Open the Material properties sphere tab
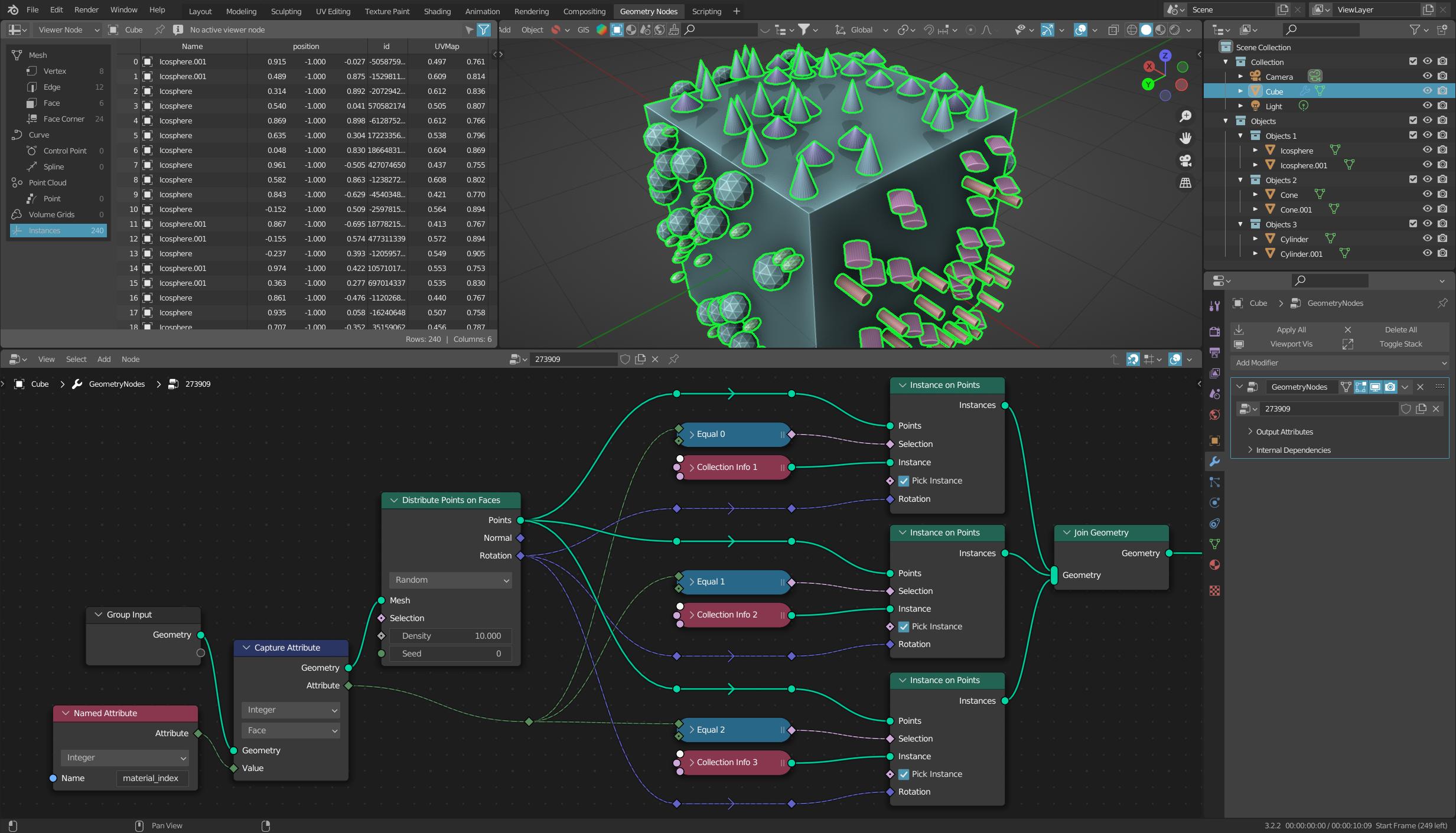Image resolution: width=1456 pixels, height=833 pixels. click(1214, 564)
